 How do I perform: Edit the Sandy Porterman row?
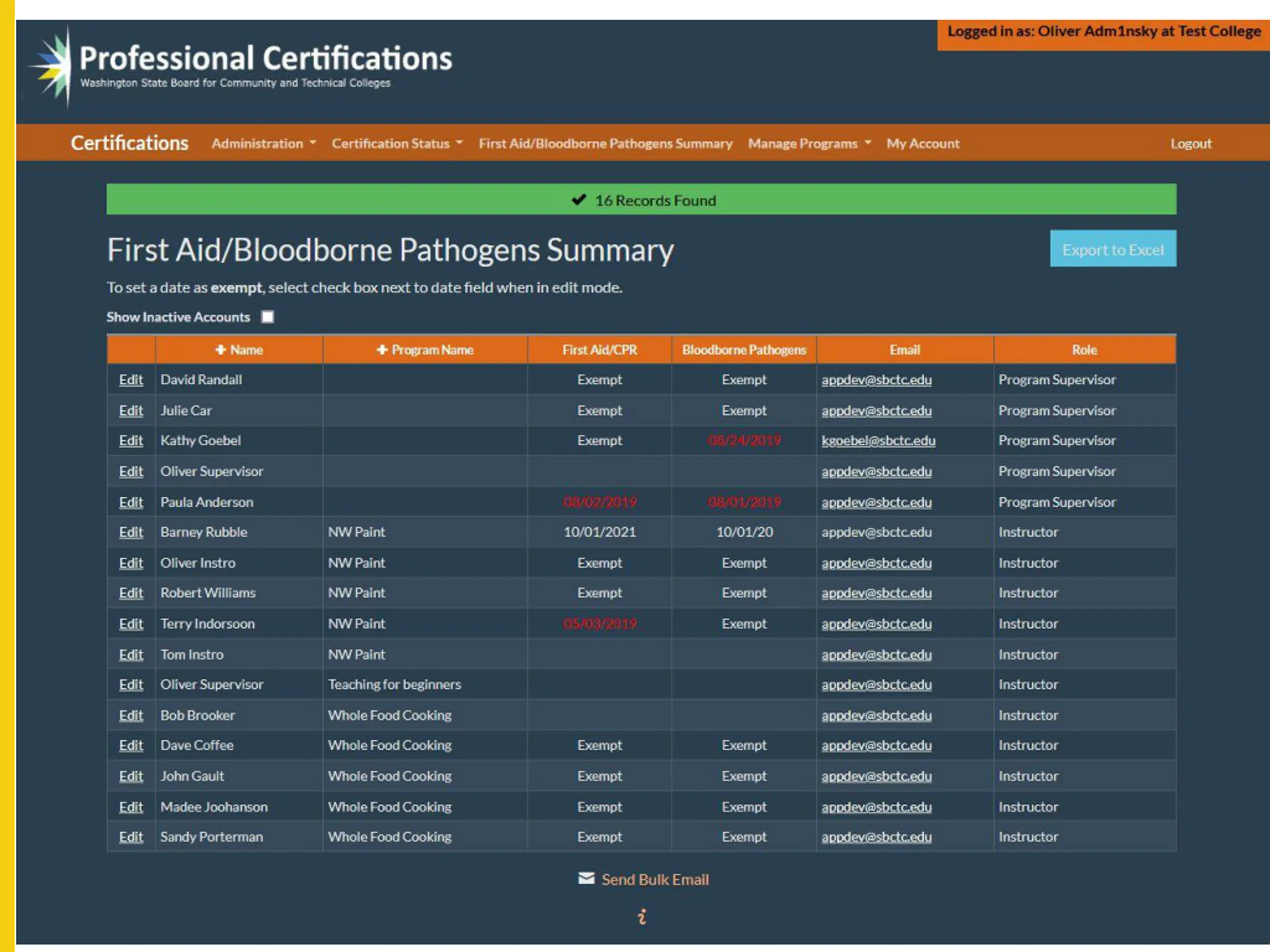131,836
